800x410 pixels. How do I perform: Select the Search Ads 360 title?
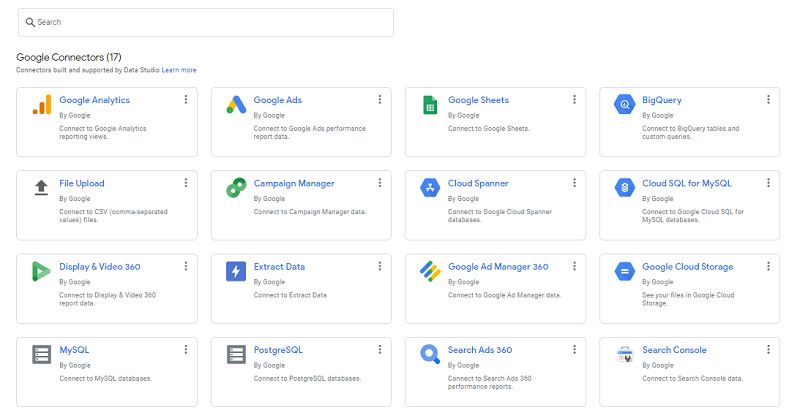[x=480, y=350]
